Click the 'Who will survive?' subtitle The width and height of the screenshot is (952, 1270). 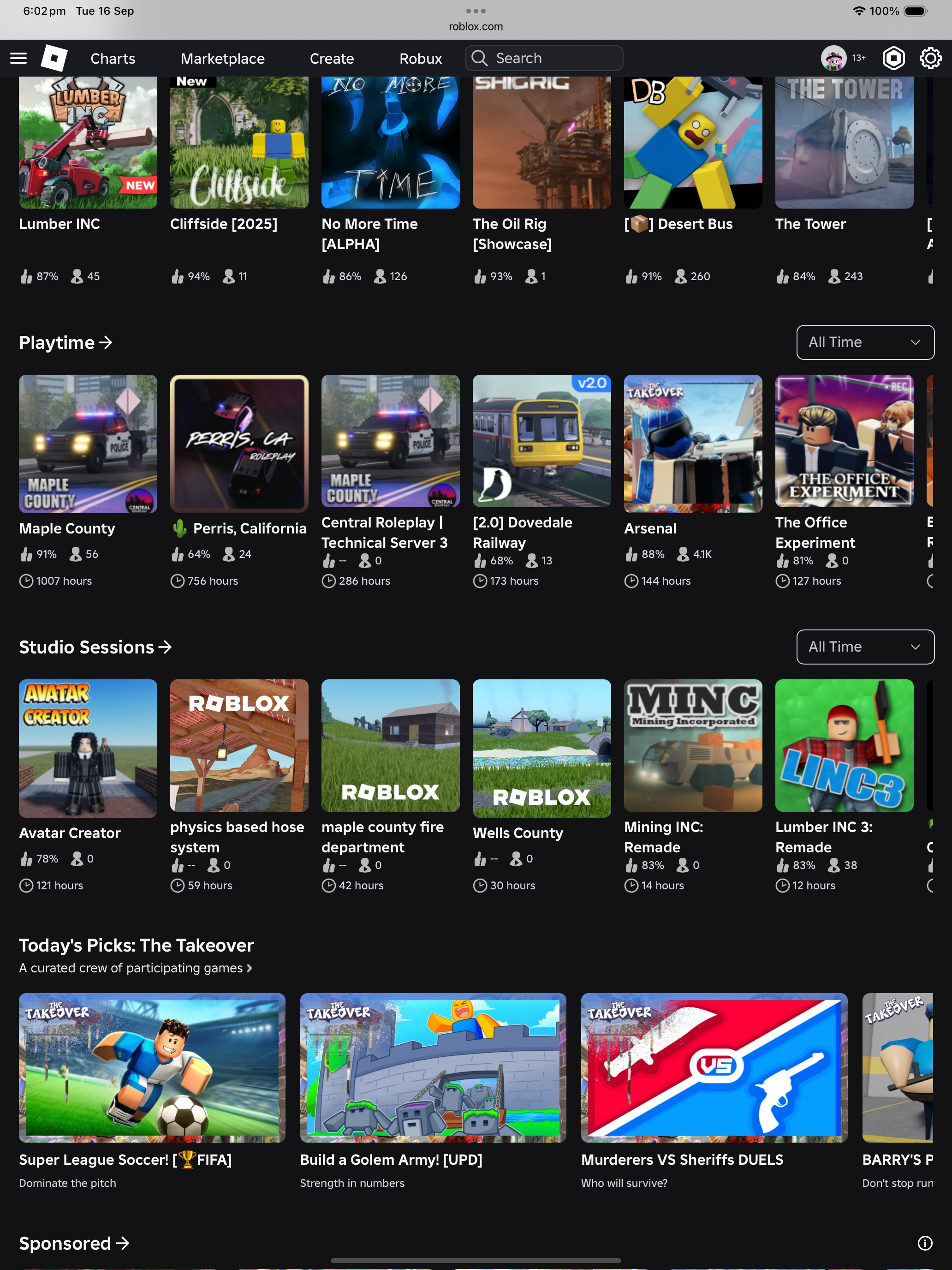click(625, 1183)
